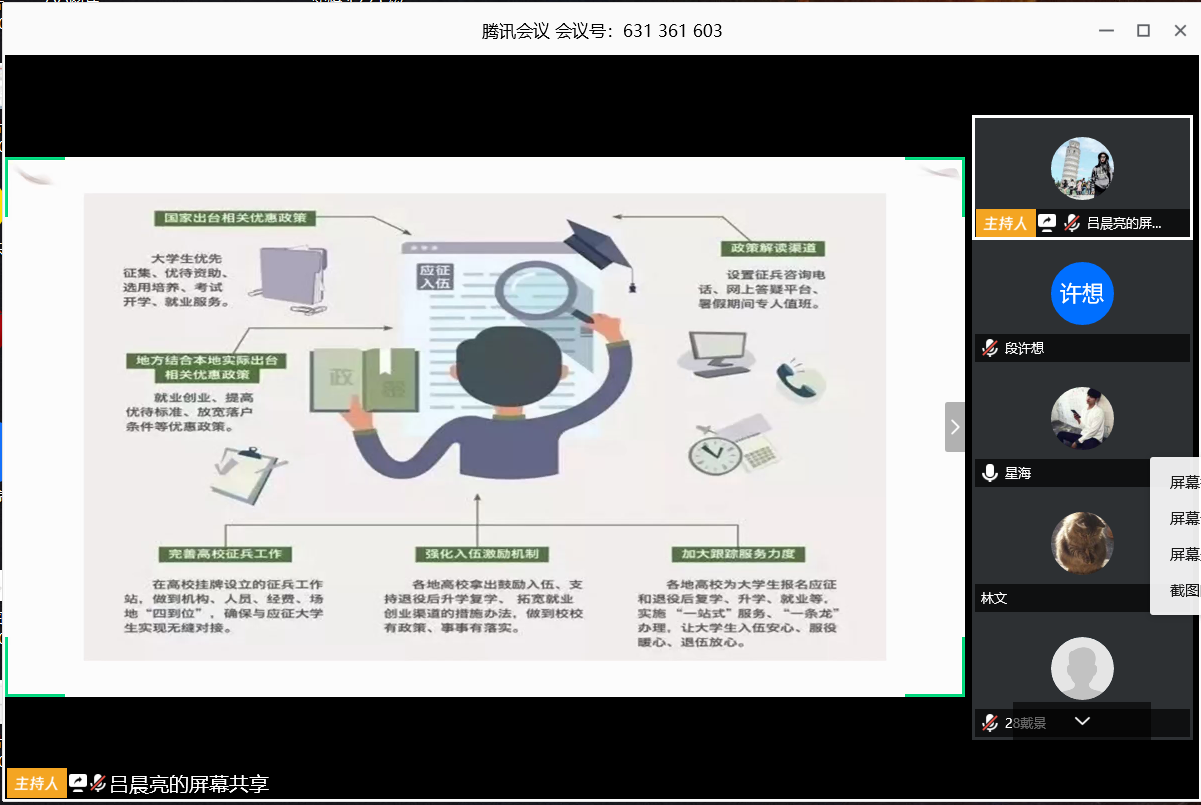Select the blue 许想 avatar circle
Viewport: 1201px width, 805px height.
[x=1082, y=294]
